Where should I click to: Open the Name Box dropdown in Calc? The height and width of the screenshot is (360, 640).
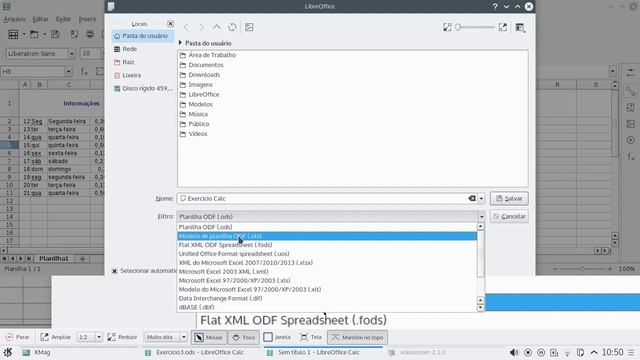68,72
